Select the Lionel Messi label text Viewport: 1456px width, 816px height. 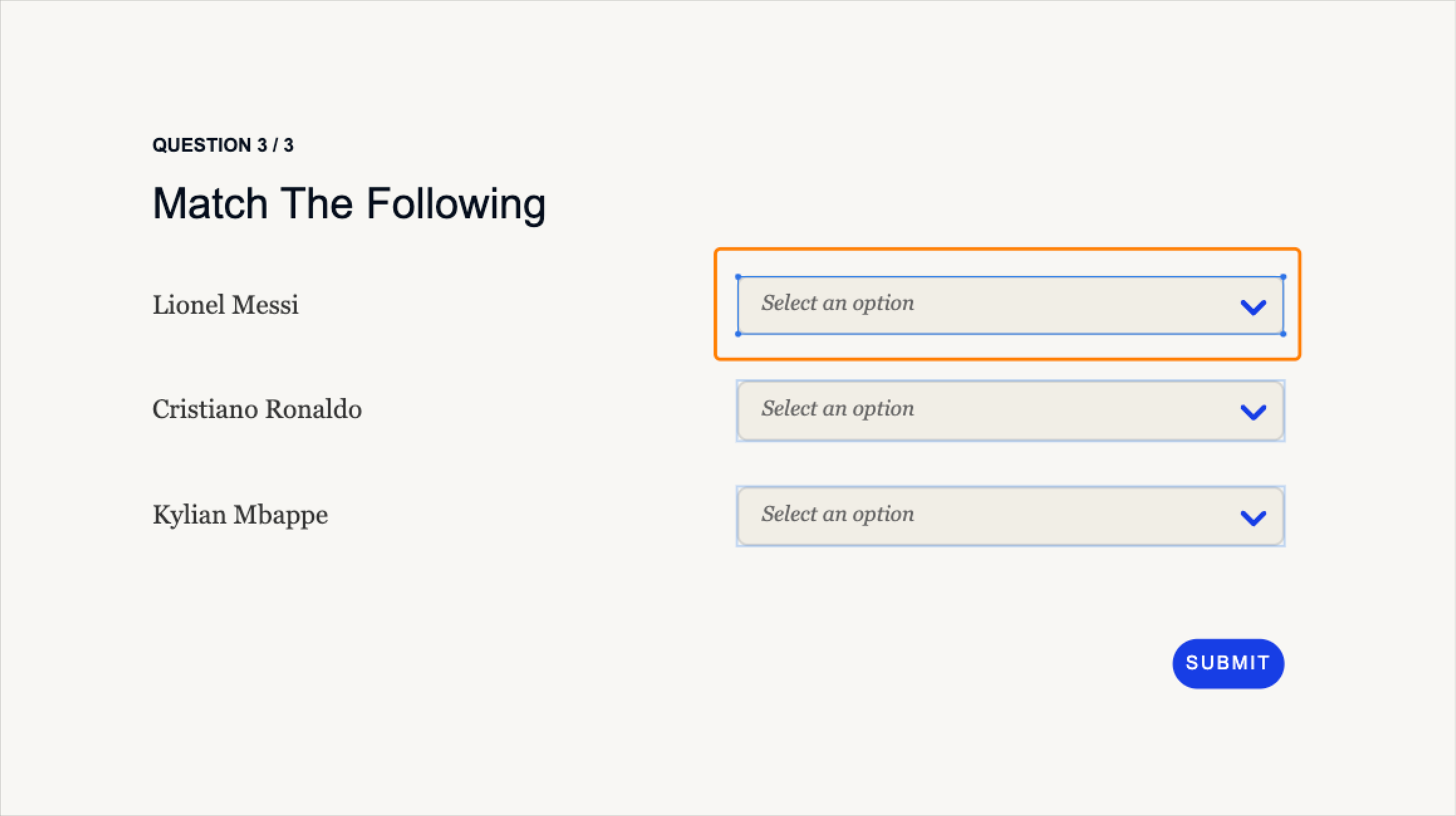(x=225, y=305)
